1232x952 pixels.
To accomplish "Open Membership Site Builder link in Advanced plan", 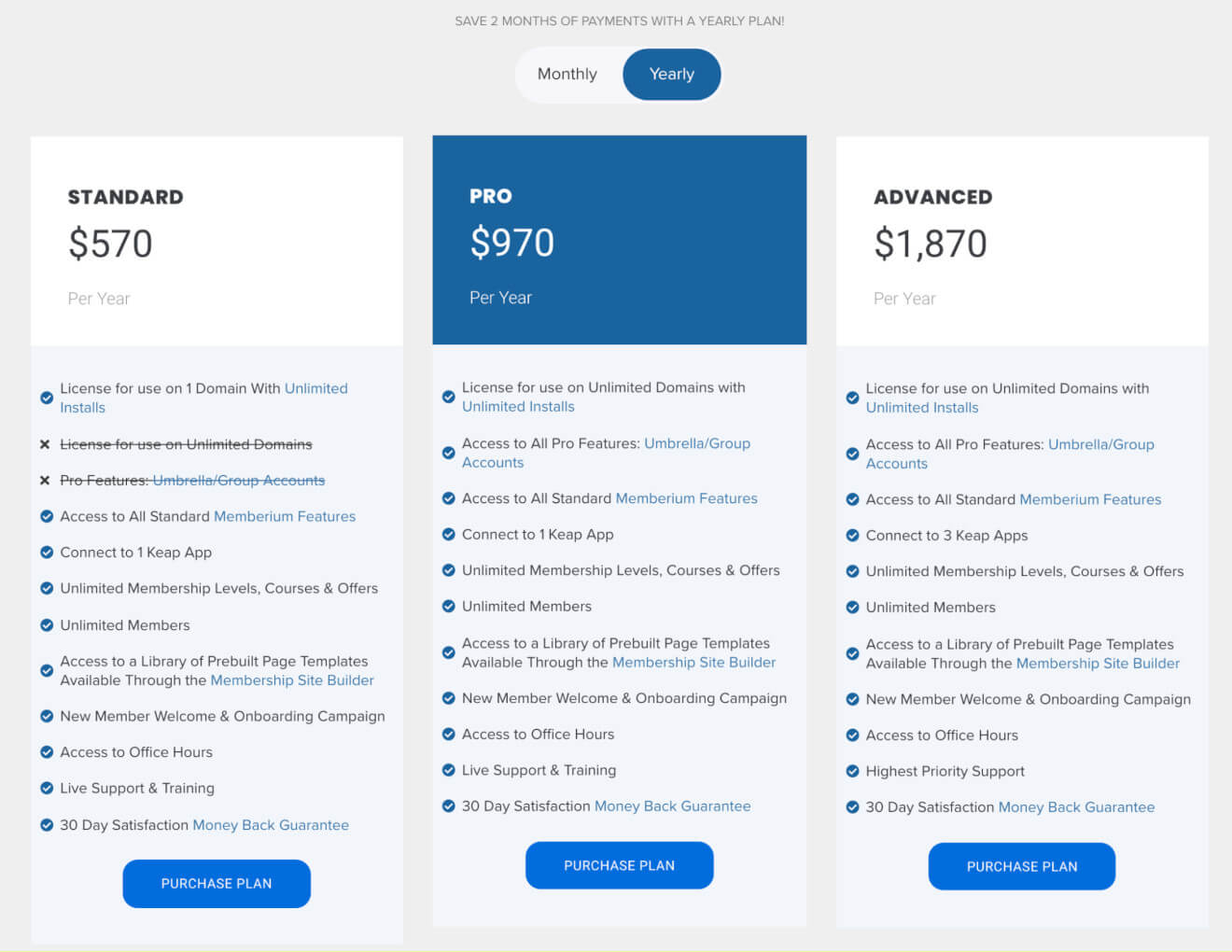I will 1098,663.
